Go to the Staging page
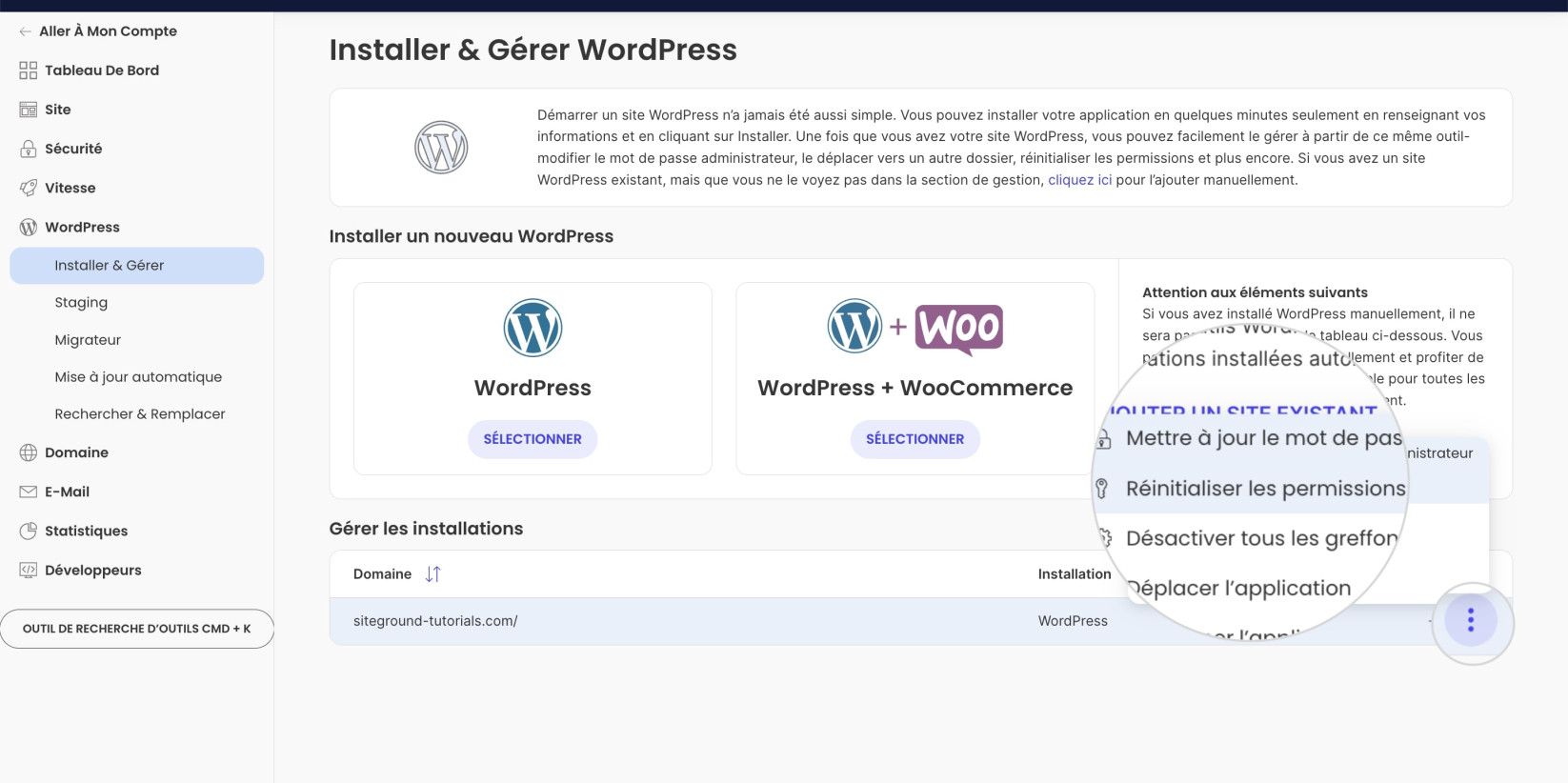 (81, 303)
